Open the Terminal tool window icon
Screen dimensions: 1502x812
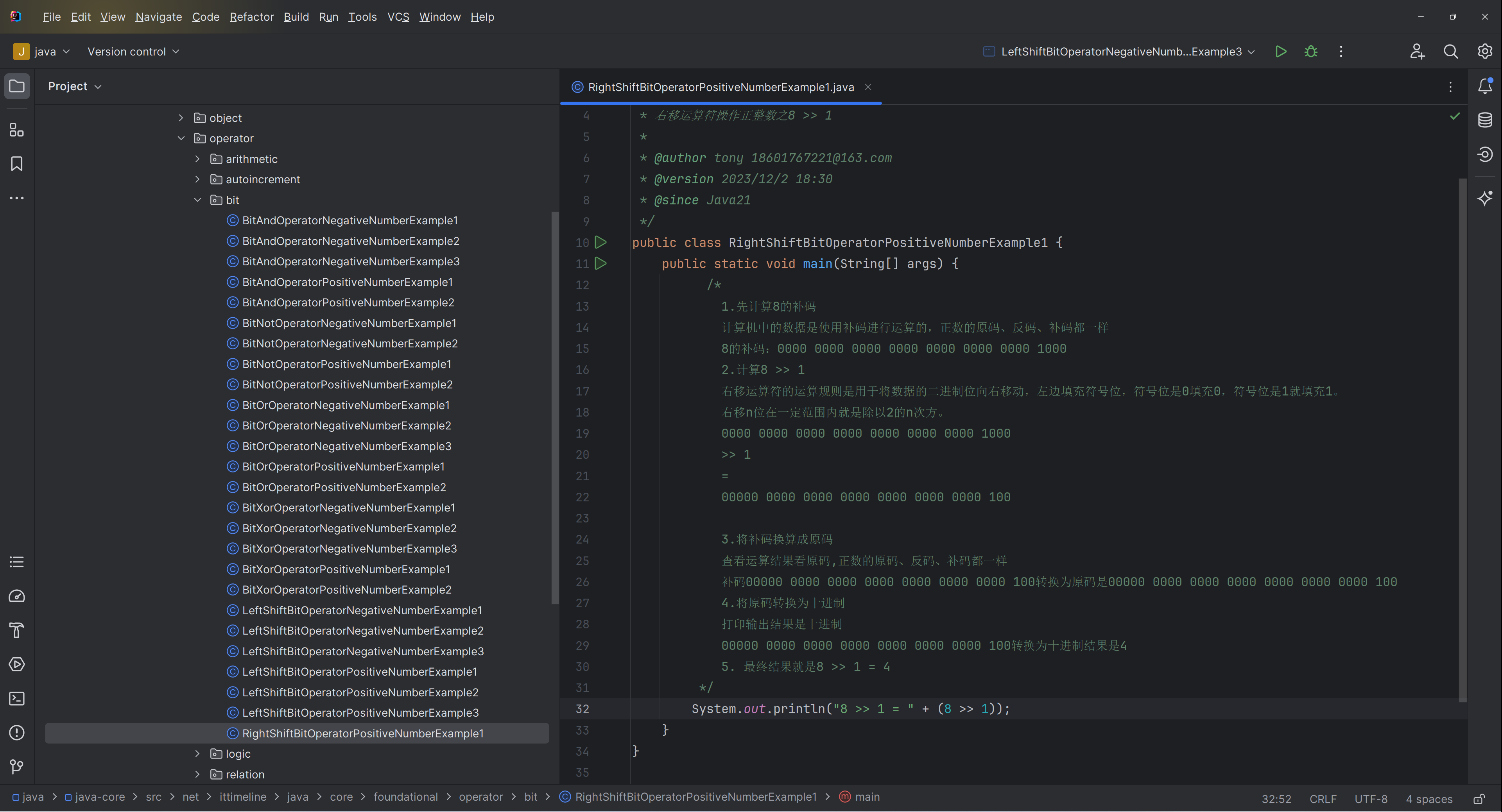(x=17, y=698)
